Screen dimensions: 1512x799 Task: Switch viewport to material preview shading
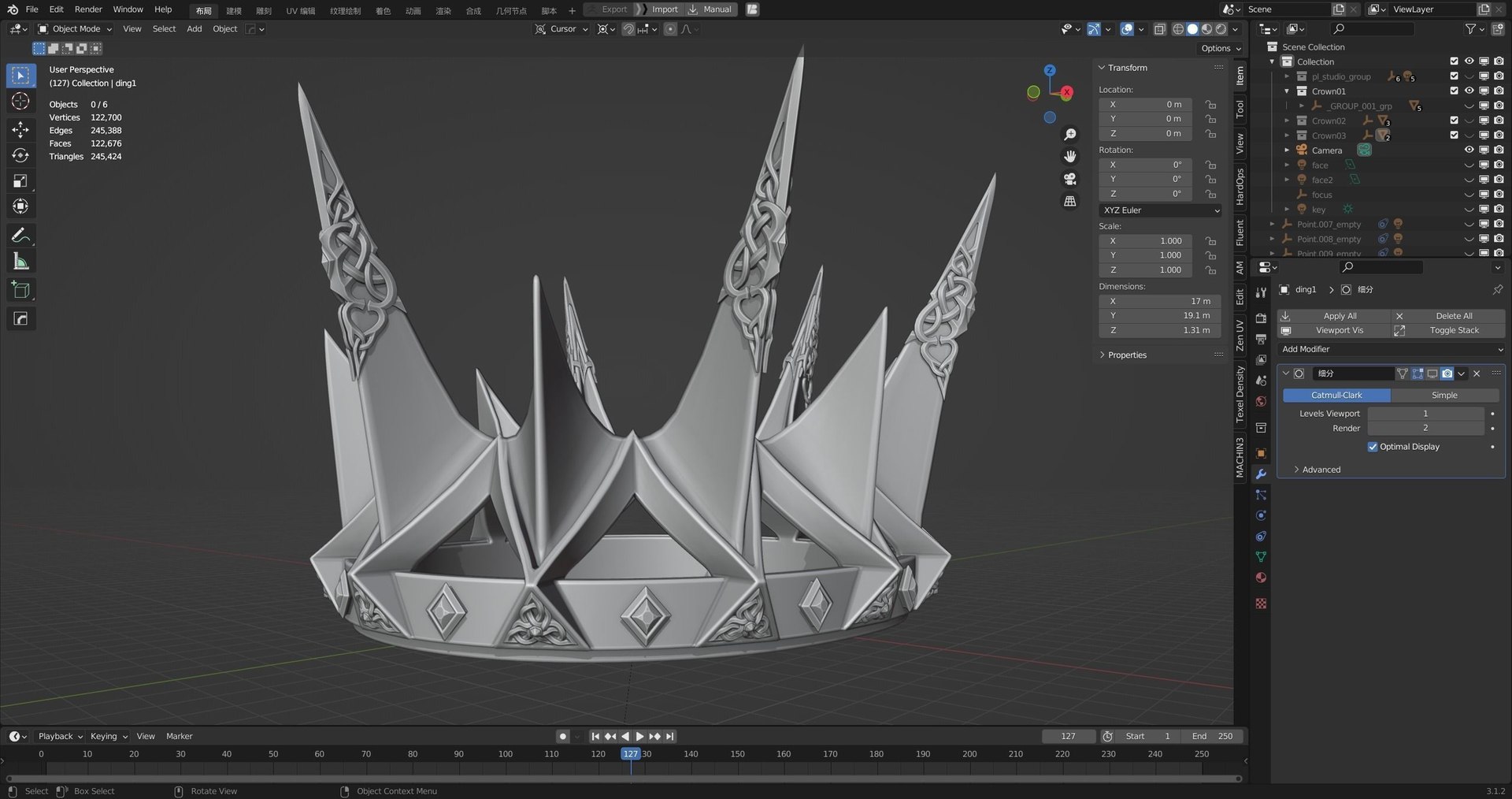tap(1206, 29)
